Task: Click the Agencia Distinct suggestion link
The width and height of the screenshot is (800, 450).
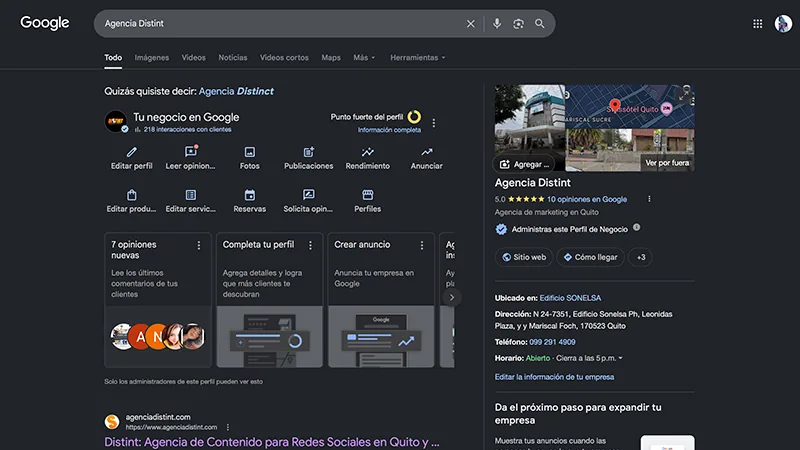Action: [x=236, y=91]
